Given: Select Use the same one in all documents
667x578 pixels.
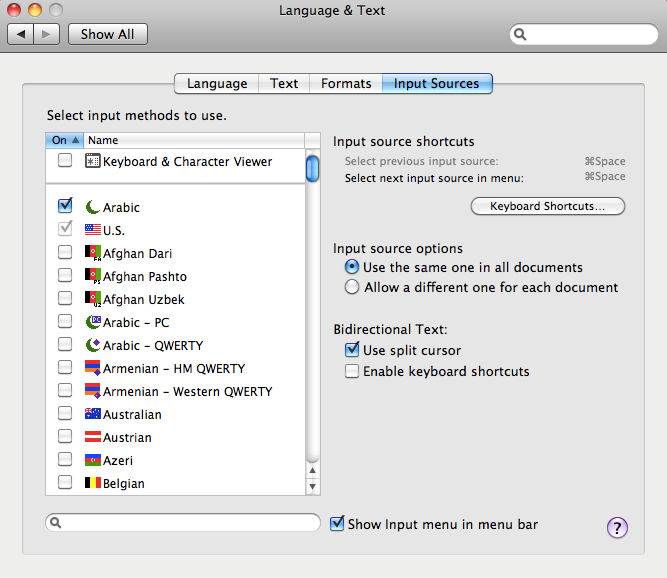Looking at the screenshot, I should coord(352,267).
